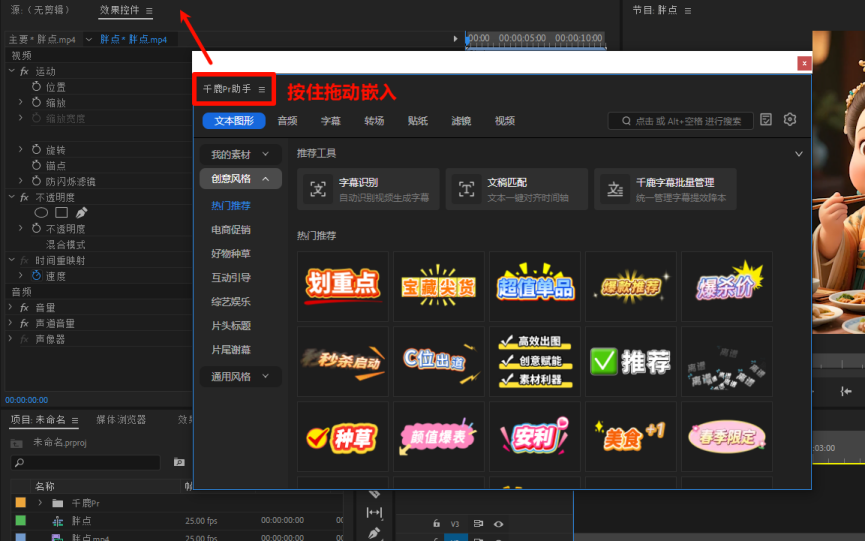Select 综艺娱乐 category
Screen dimensions: 865x541
[x=231, y=302]
